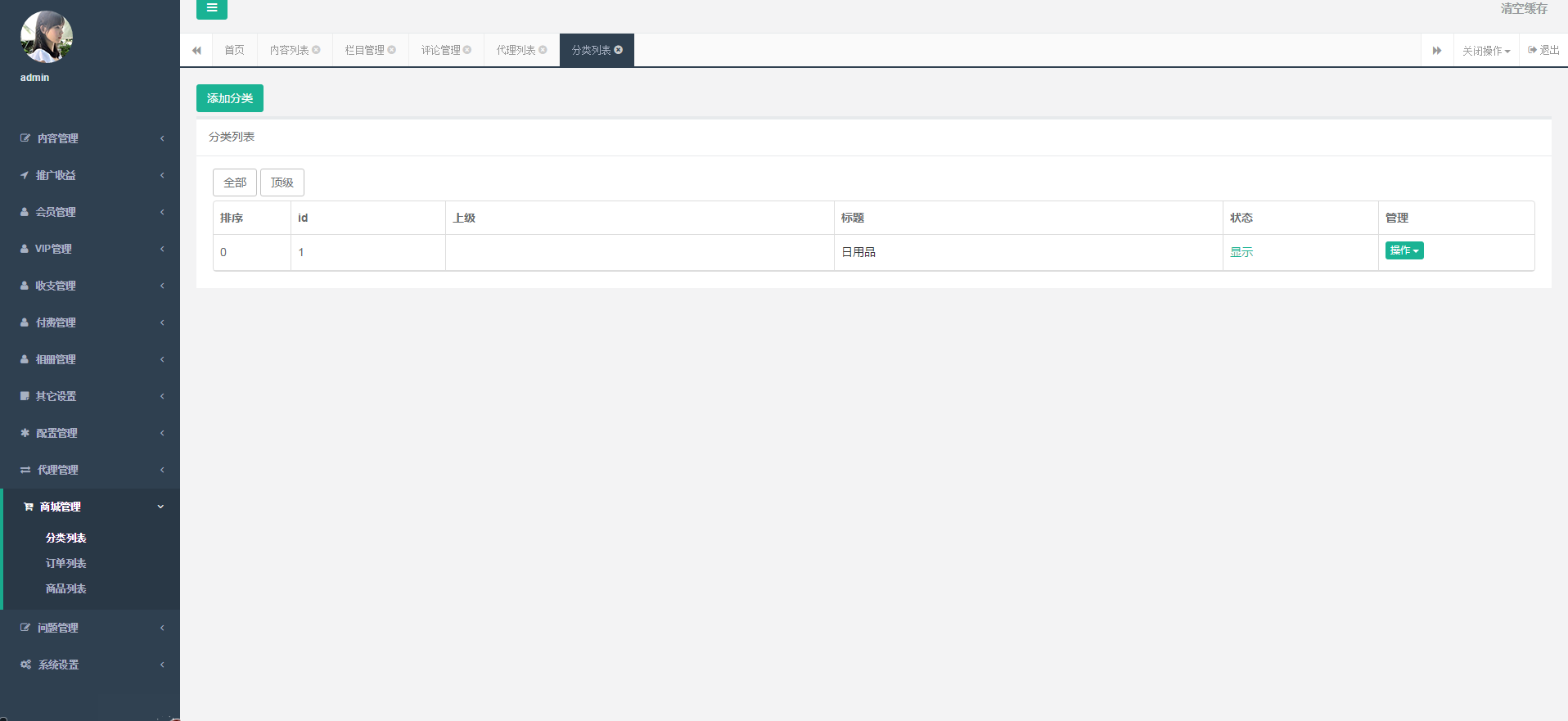Image resolution: width=1568 pixels, height=721 pixels.
Task: Open the 关闭操作 dropdown menu
Action: 1485,51
